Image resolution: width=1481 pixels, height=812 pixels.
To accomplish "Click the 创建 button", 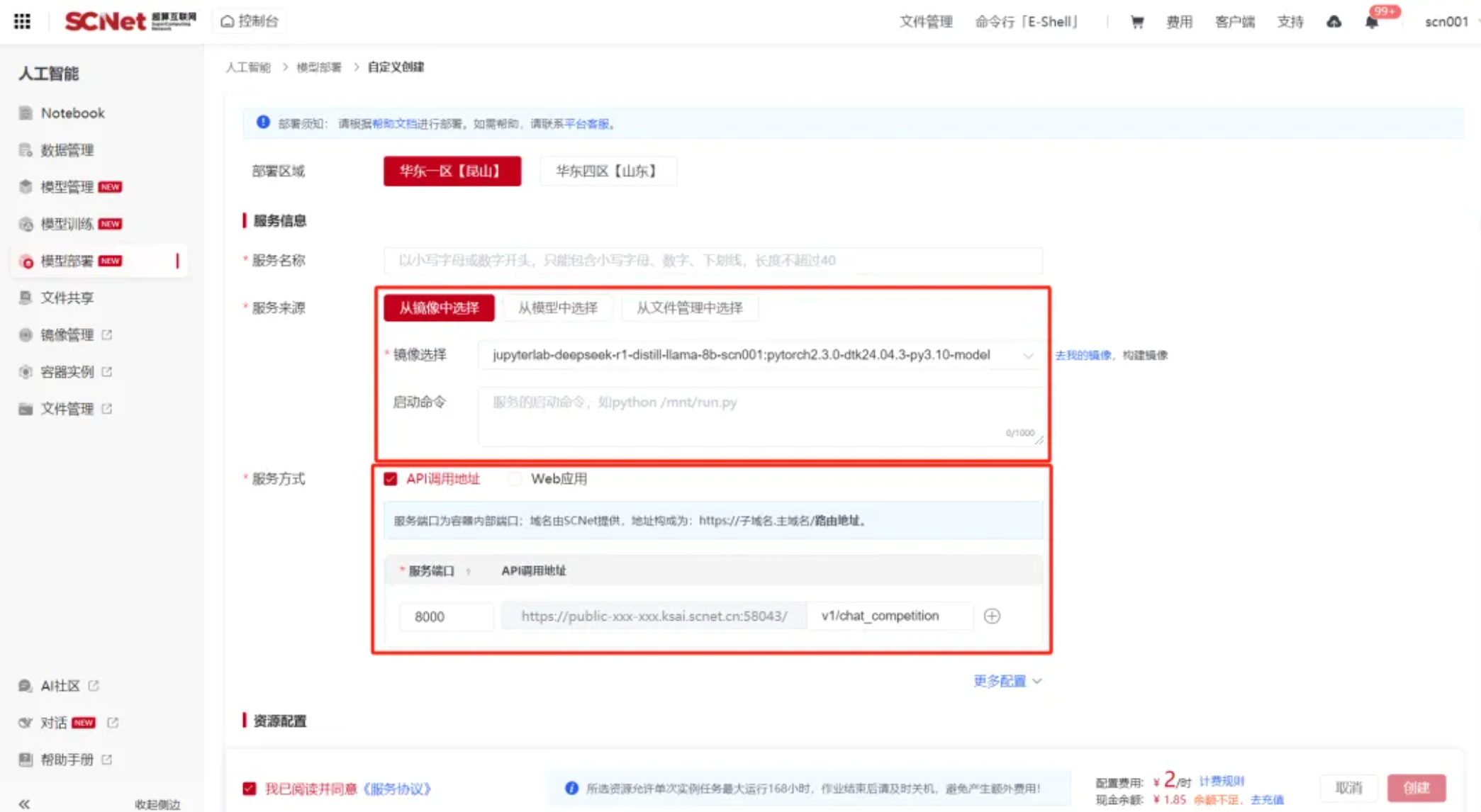I will pos(1416,788).
